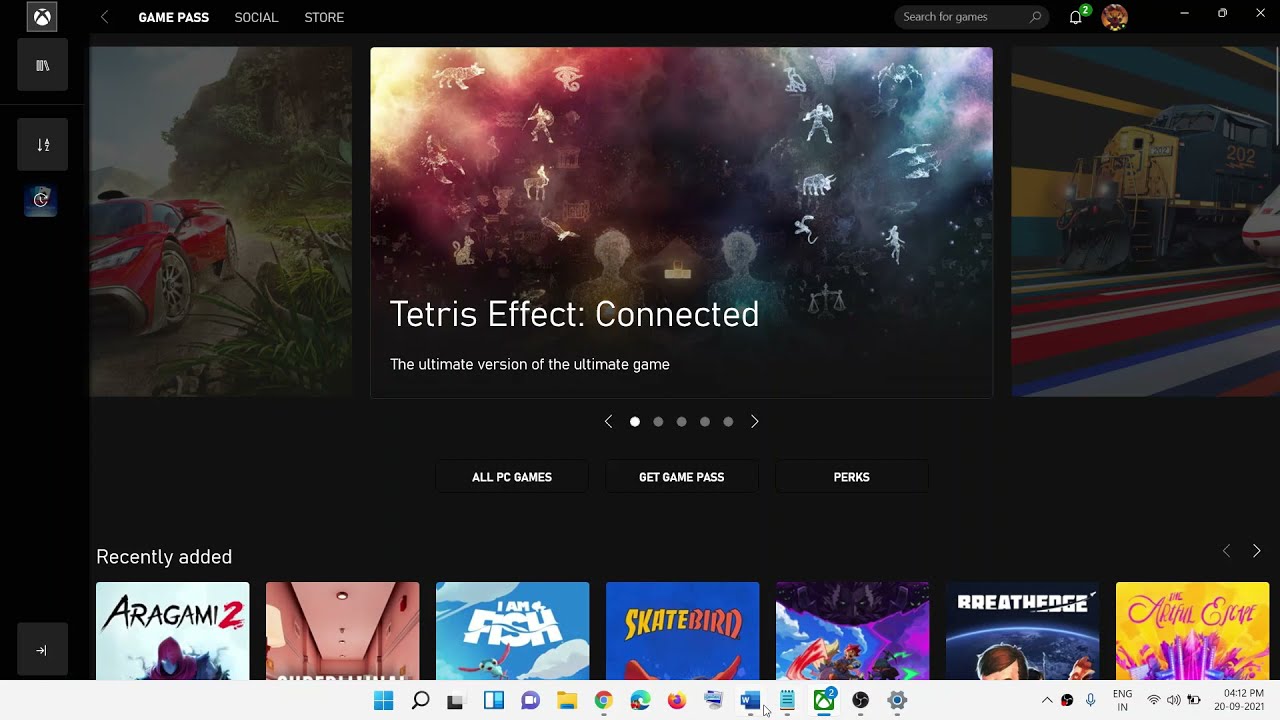Open the train simulator banner on right

pos(1146,222)
